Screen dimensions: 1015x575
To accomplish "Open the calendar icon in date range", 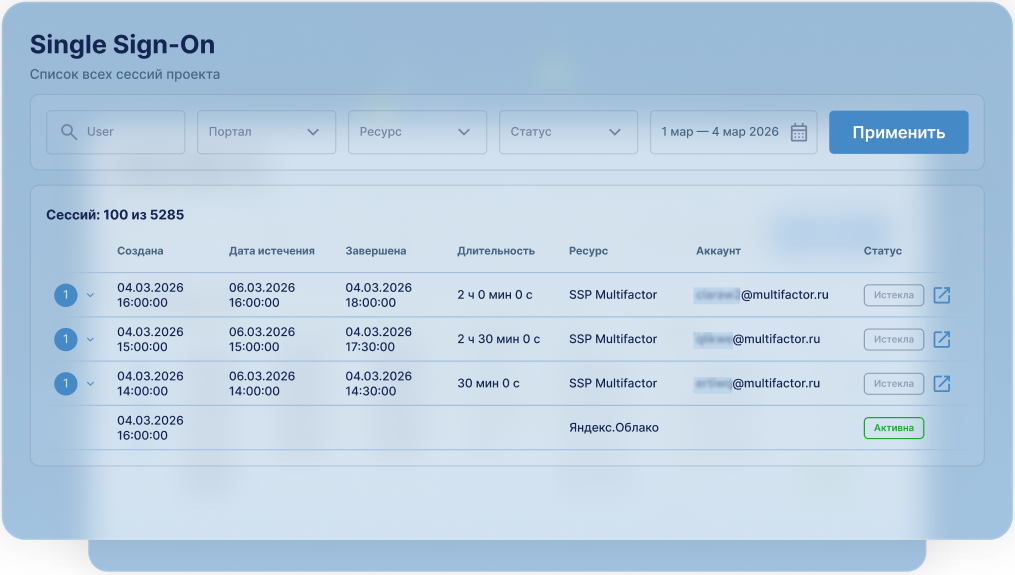I will [x=798, y=132].
